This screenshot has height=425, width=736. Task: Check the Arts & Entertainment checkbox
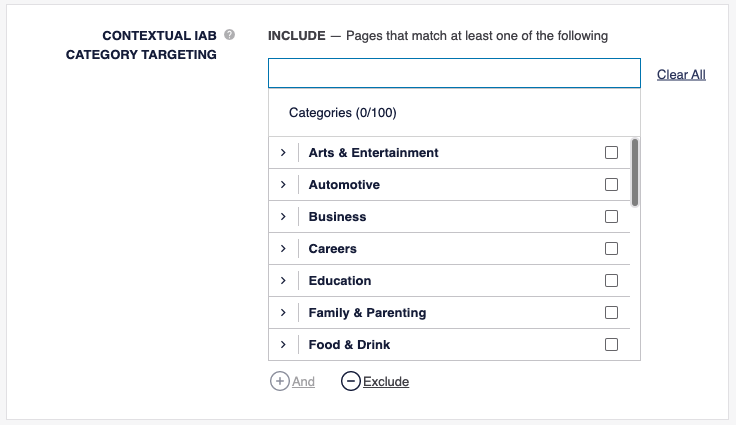click(611, 153)
